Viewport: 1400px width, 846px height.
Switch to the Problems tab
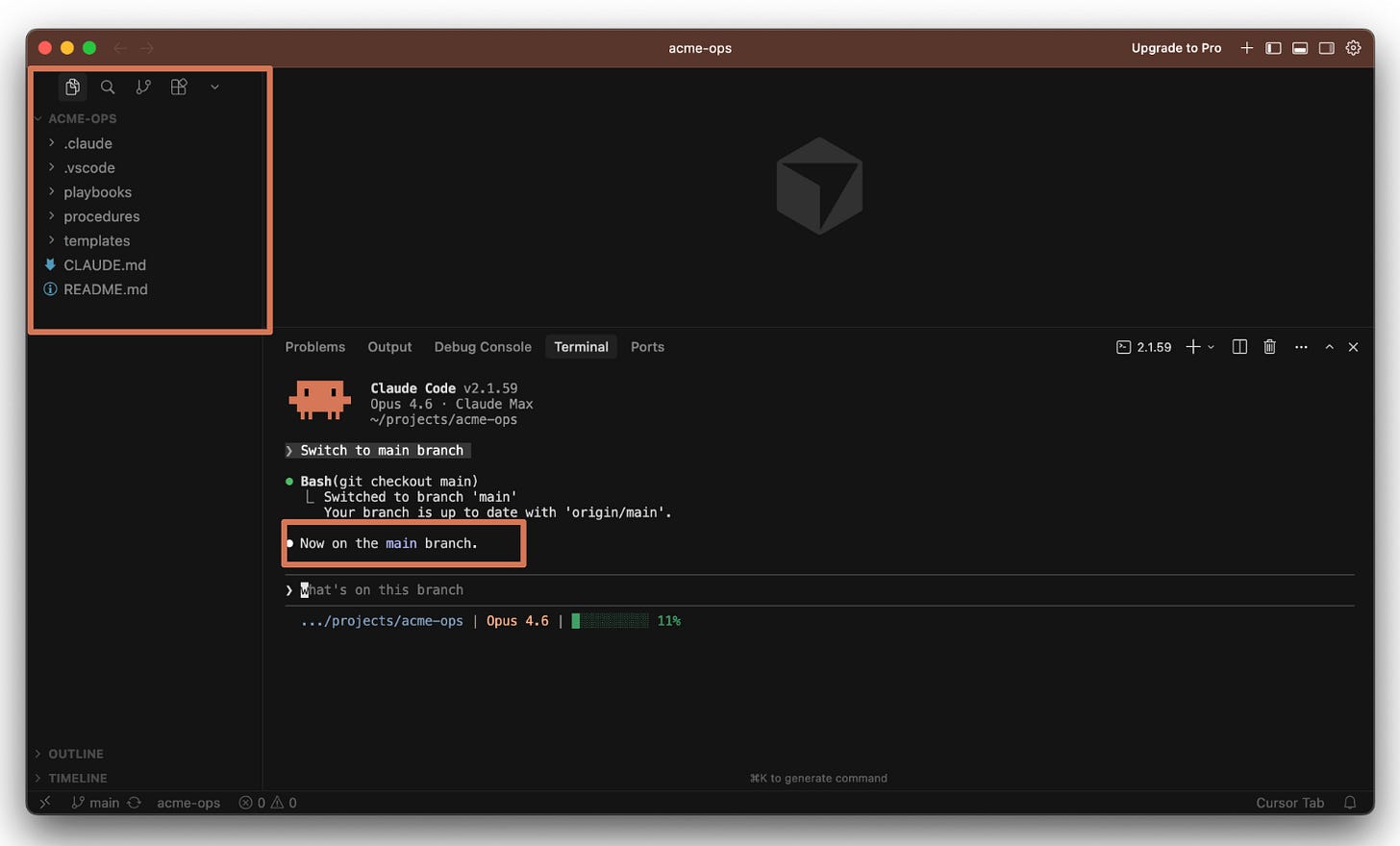pos(314,347)
